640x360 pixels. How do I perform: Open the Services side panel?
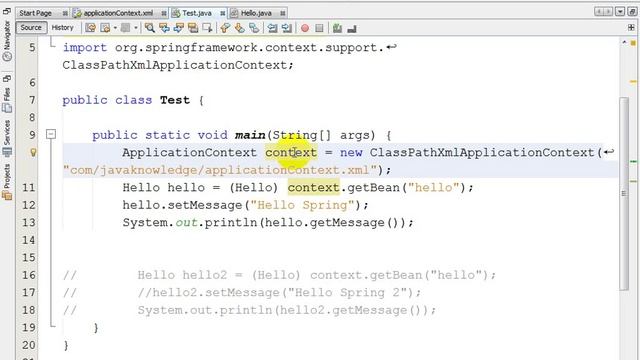pyautogui.click(x=7, y=139)
